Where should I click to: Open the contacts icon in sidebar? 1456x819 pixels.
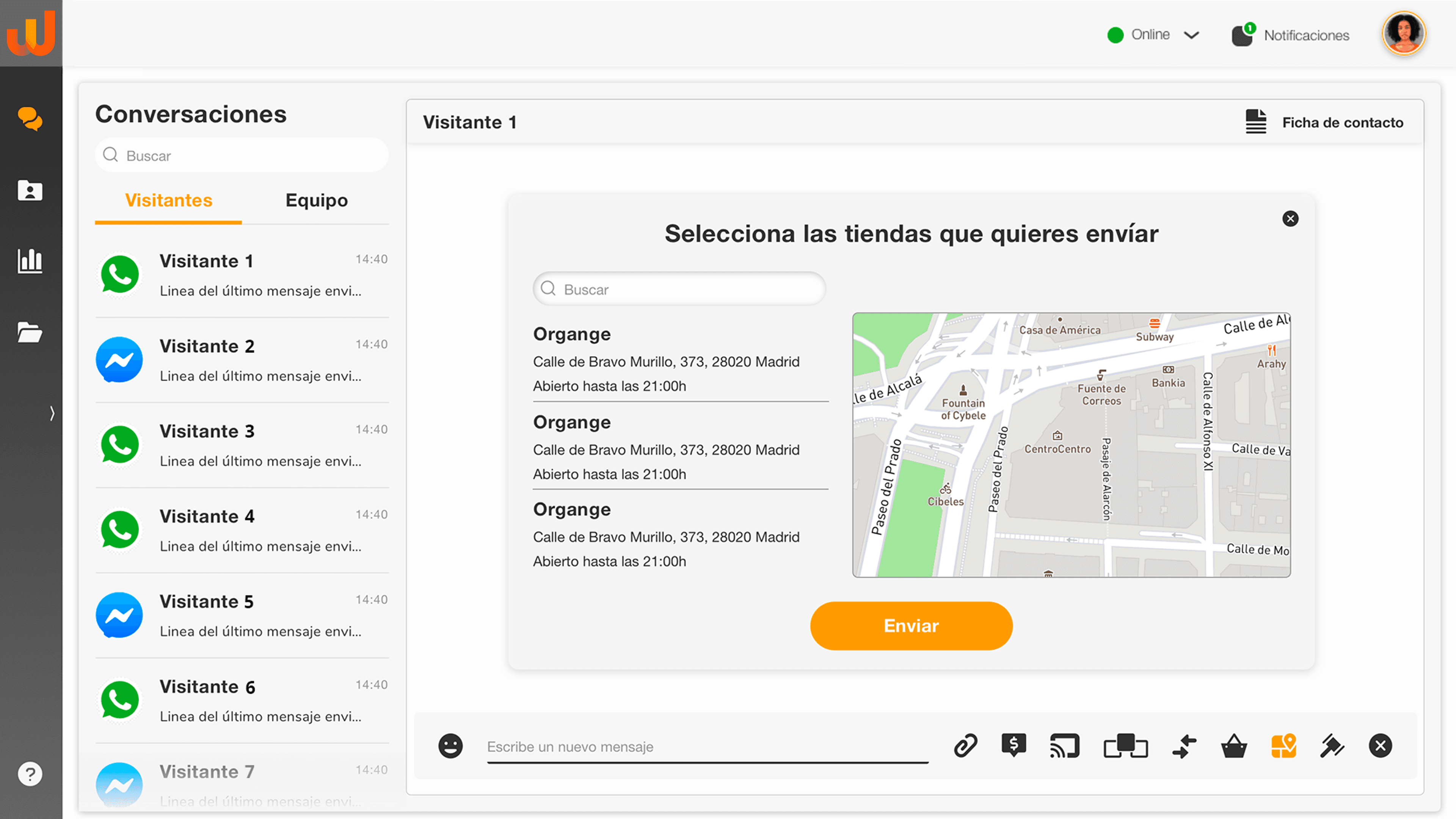30,190
